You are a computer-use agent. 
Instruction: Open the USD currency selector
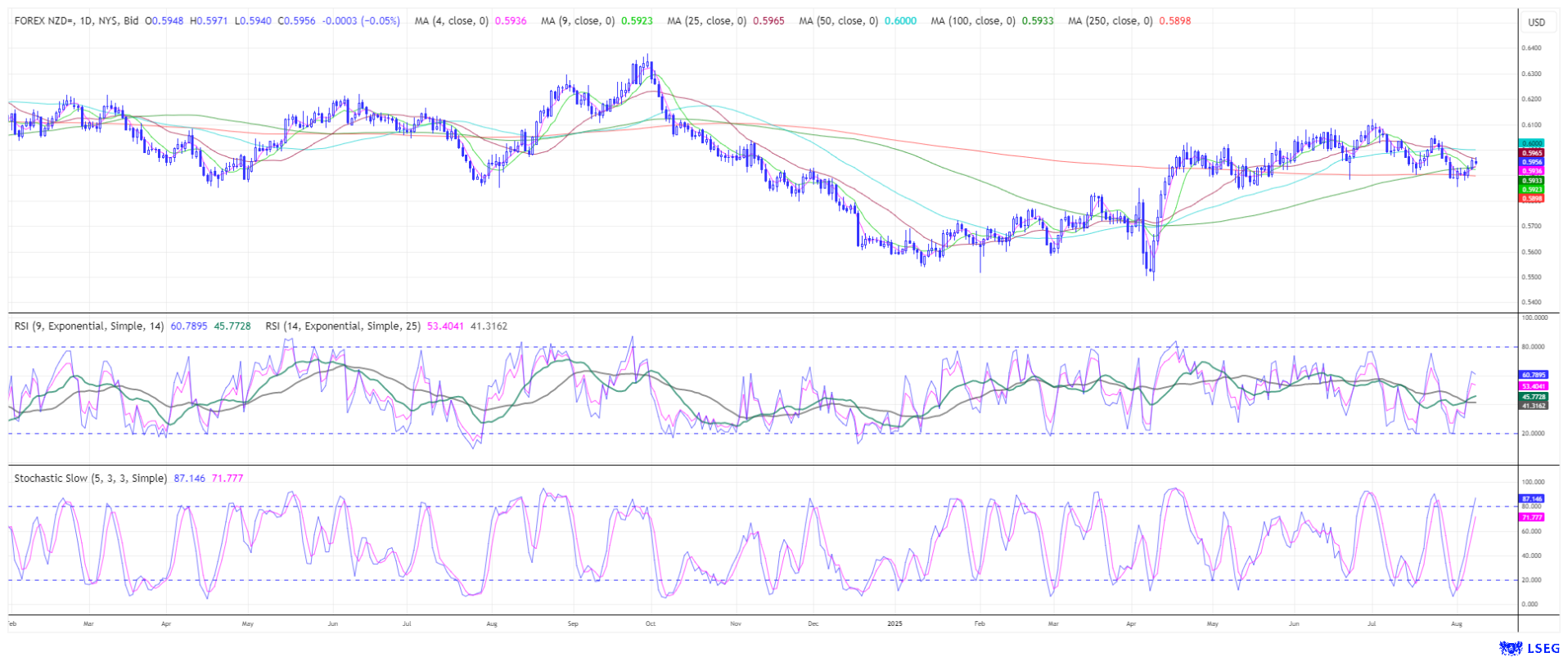[x=1536, y=22]
